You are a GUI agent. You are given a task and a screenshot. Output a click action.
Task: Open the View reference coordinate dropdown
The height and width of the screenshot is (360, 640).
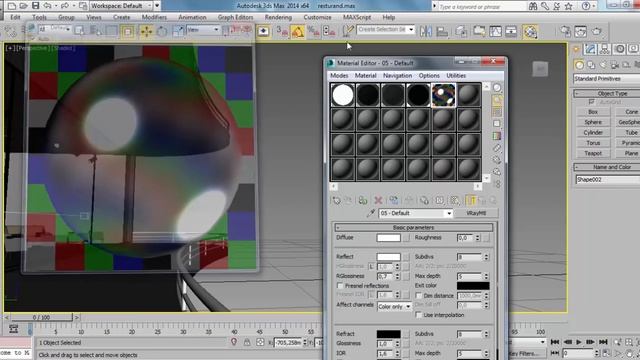click(203, 29)
